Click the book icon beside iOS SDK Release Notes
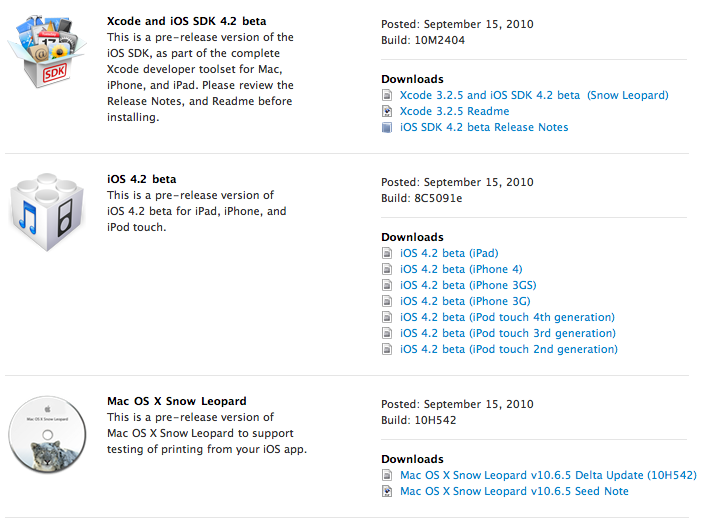704x524 pixels. [387, 128]
